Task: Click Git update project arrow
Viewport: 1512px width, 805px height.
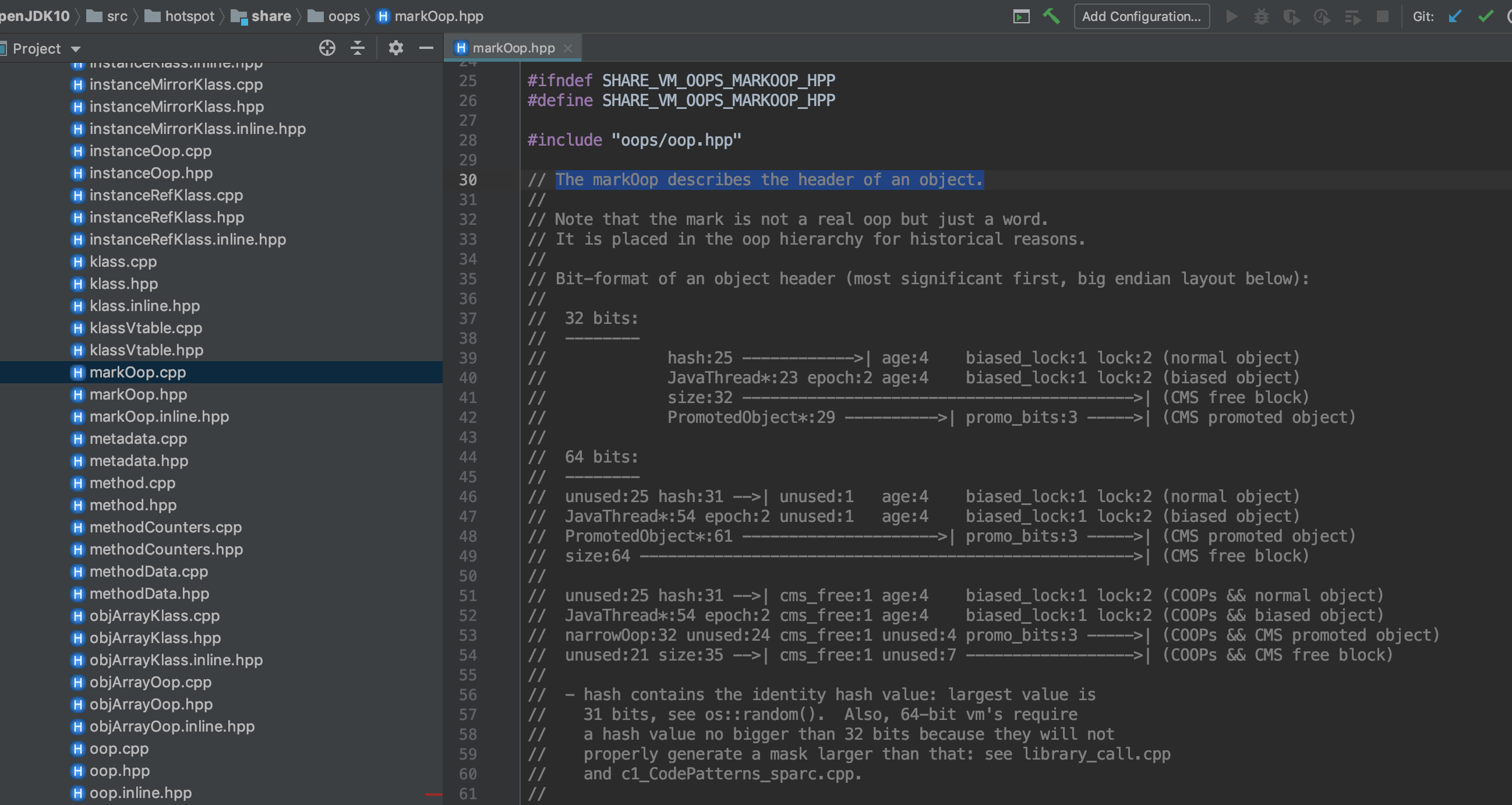Action: coord(1454,16)
